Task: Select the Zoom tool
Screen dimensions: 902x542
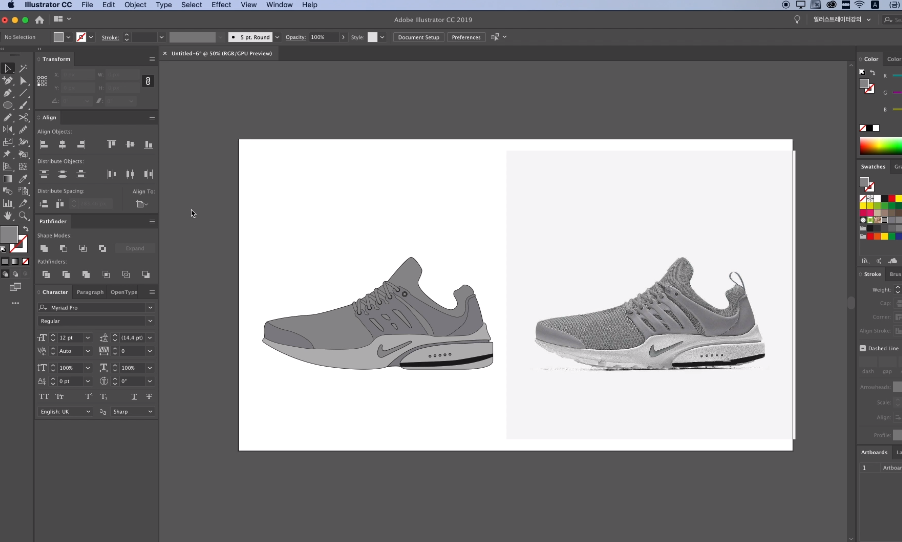Action: [x=23, y=216]
